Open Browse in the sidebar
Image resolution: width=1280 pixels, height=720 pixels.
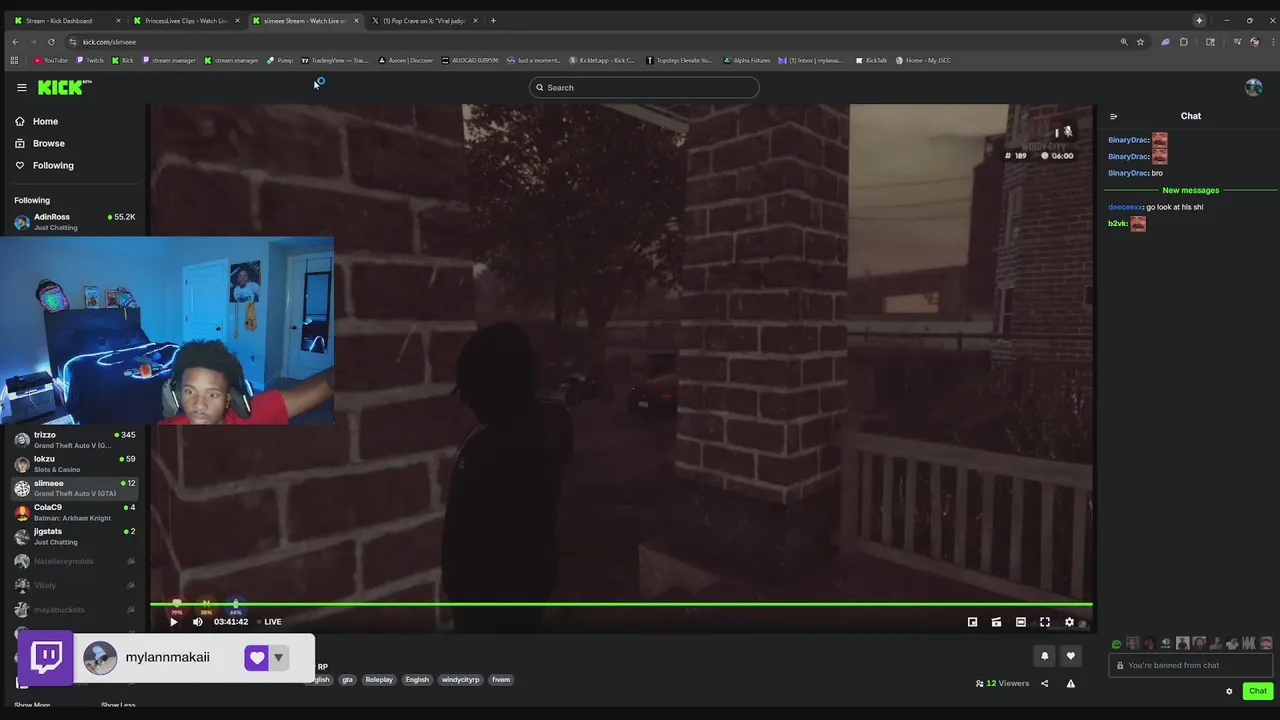click(40, 143)
